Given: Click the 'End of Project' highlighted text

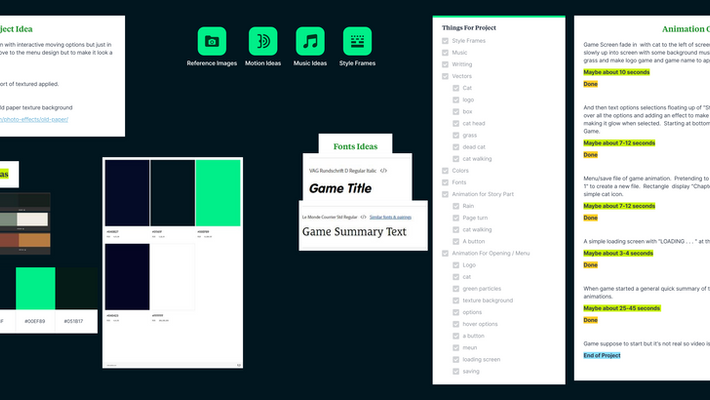Looking at the screenshot, I should [602, 356].
